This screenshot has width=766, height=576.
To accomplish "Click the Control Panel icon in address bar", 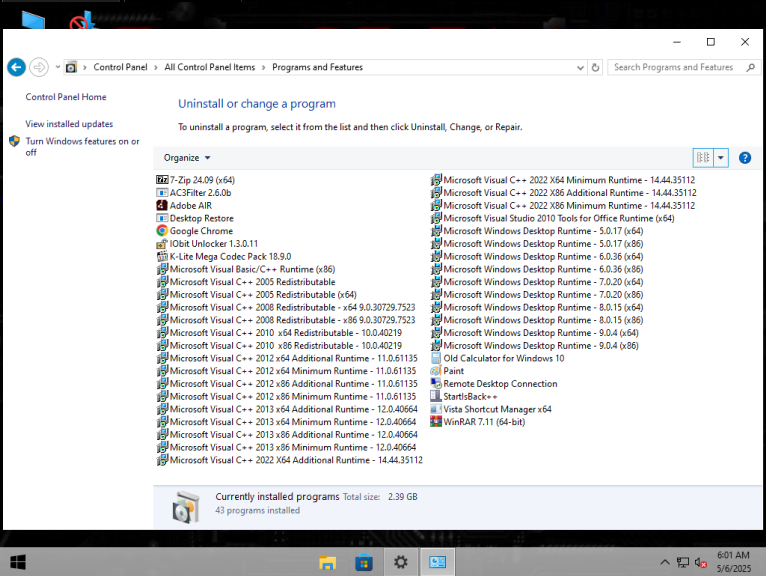I will [71, 67].
